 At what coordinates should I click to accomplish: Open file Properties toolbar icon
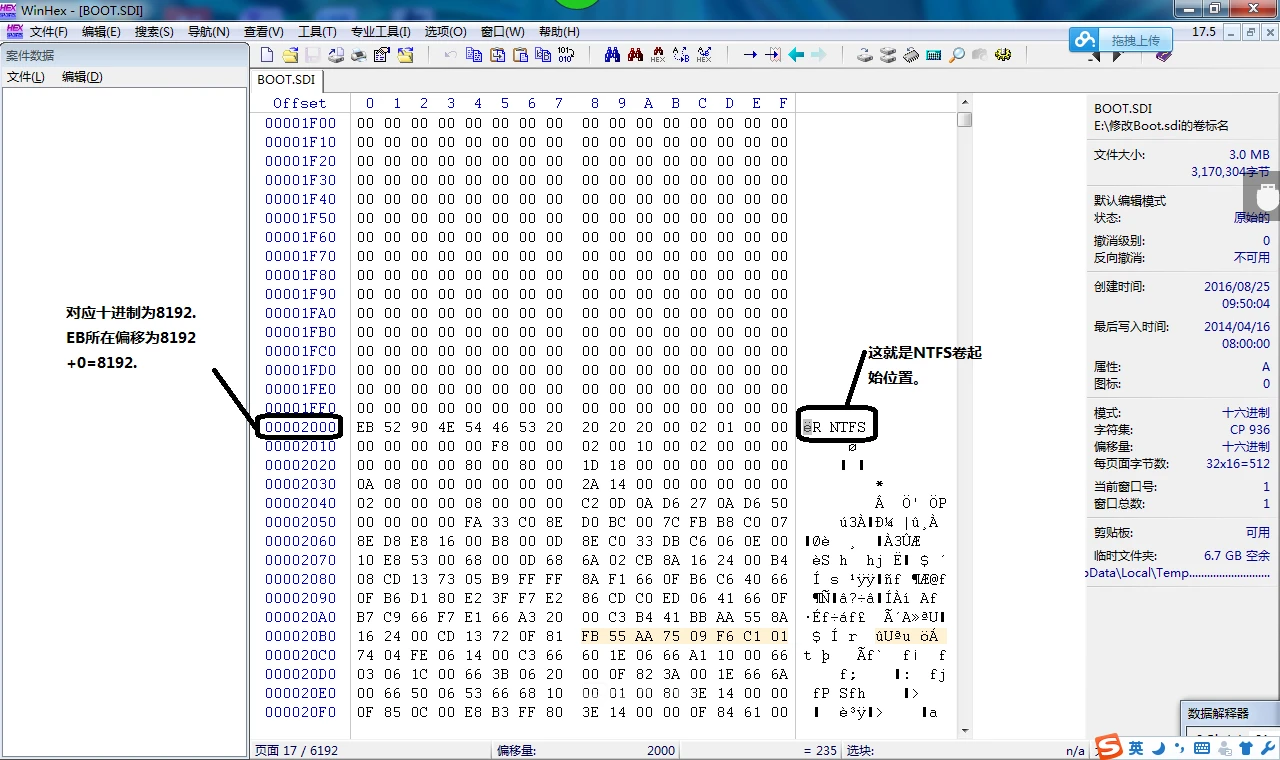point(382,55)
